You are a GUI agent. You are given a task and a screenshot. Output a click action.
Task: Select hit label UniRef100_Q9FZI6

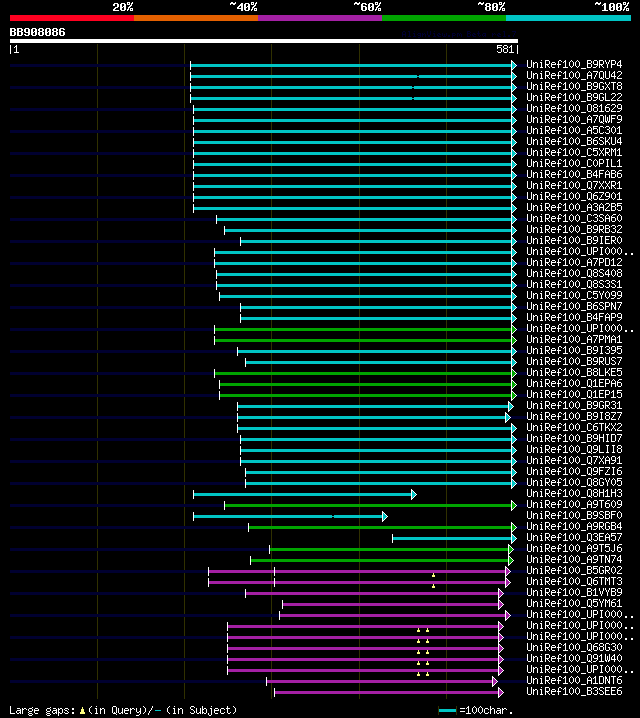pyautogui.click(x=574, y=471)
